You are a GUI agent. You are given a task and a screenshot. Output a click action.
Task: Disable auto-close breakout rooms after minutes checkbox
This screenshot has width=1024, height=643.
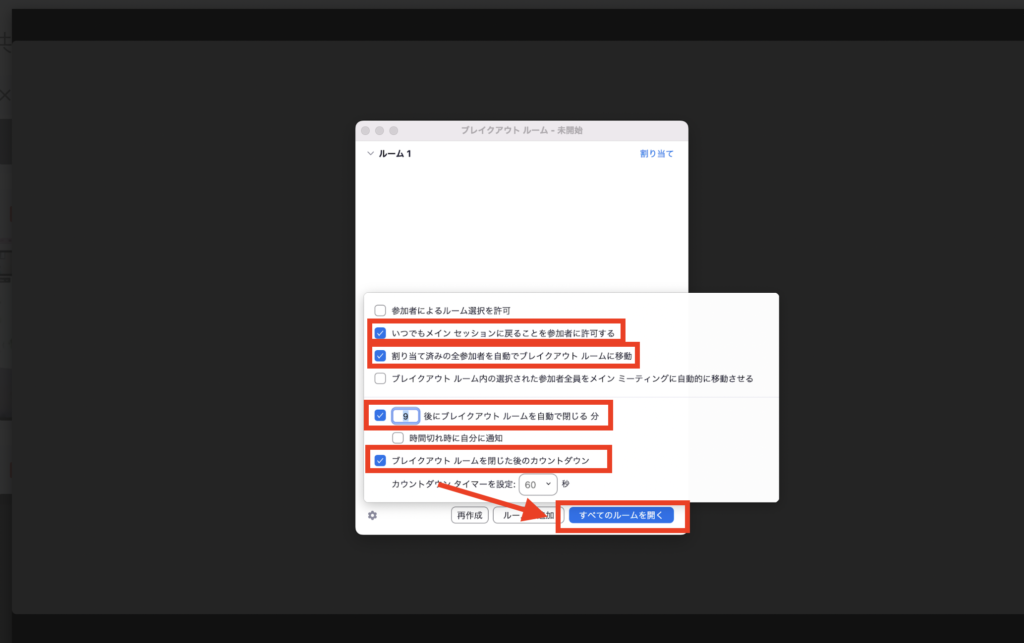pyautogui.click(x=380, y=415)
